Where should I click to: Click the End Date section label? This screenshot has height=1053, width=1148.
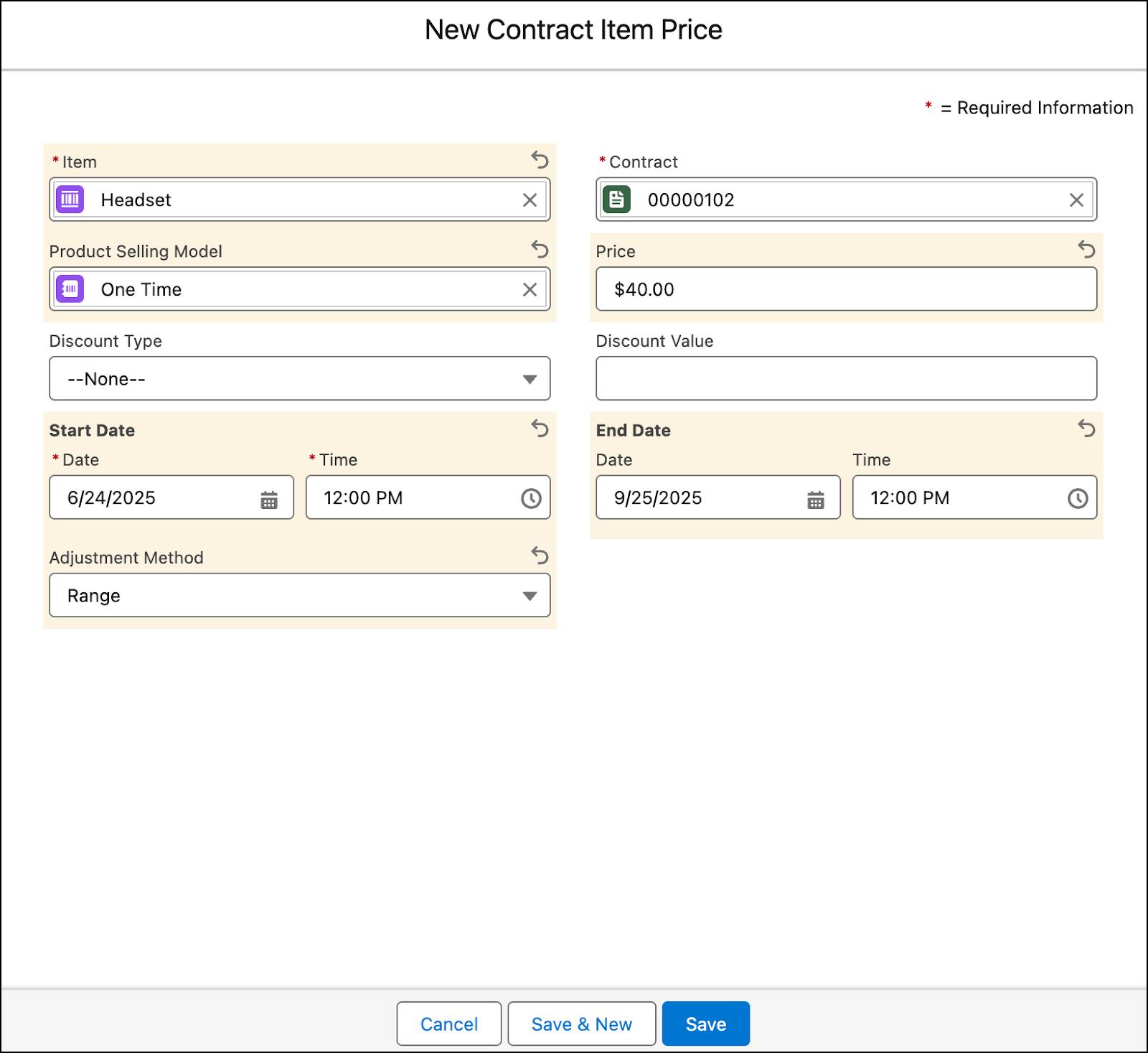pyautogui.click(x=634, y=430)
